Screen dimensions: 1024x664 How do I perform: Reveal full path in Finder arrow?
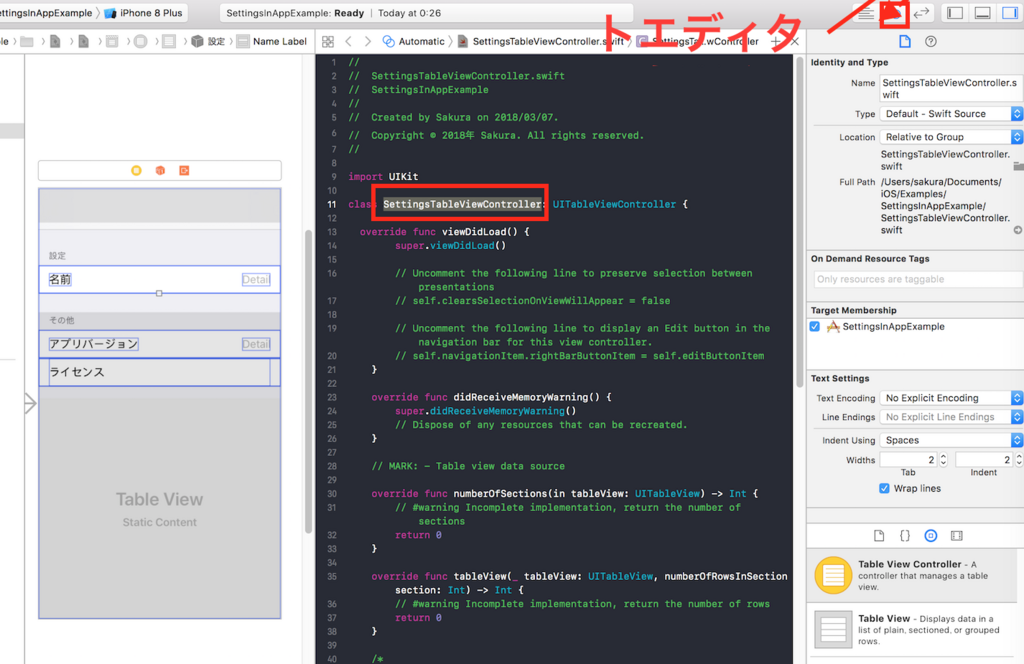click(1018, 230)
